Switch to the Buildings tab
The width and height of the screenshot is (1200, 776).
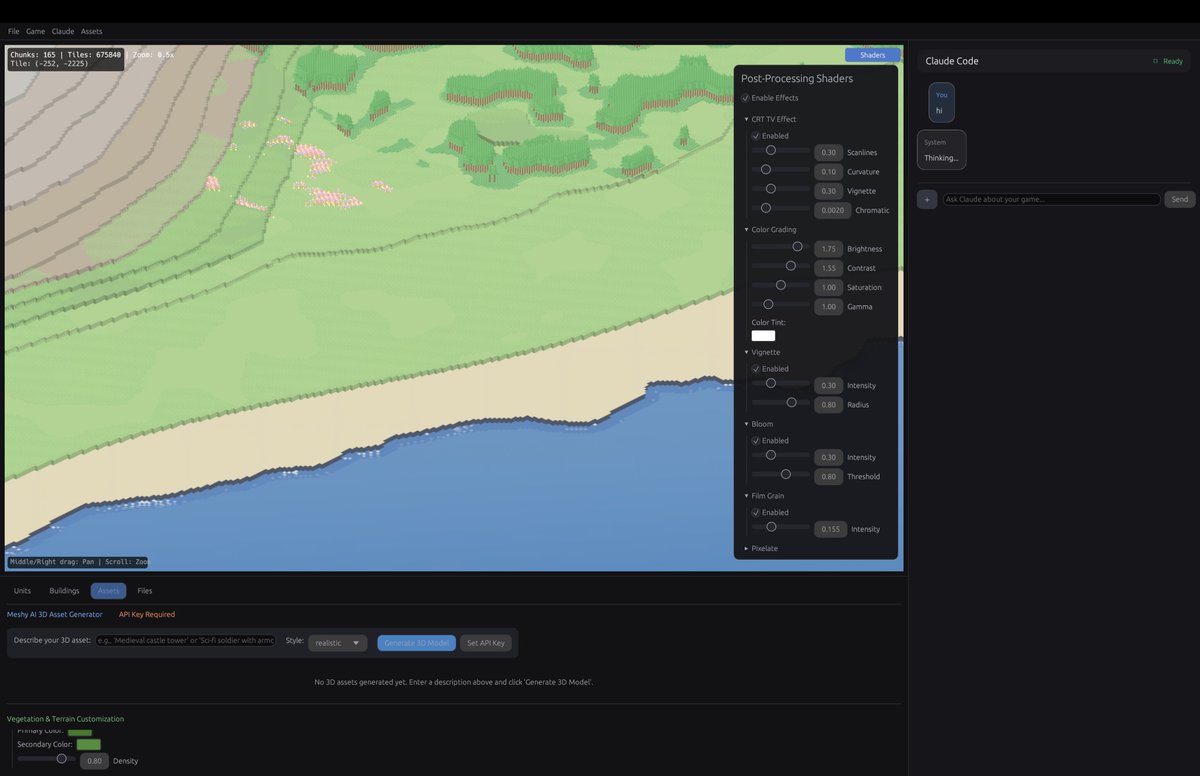tap(64, 591)
